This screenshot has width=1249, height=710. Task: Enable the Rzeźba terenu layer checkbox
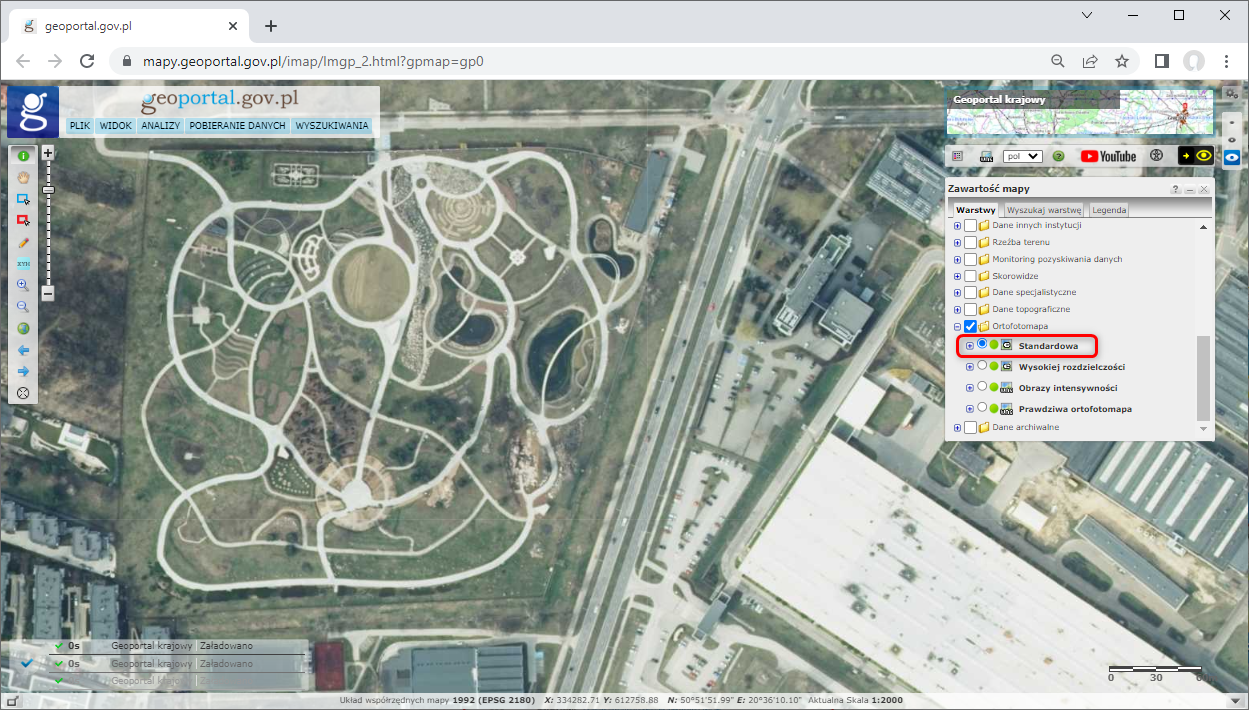(x=970, y=243)
